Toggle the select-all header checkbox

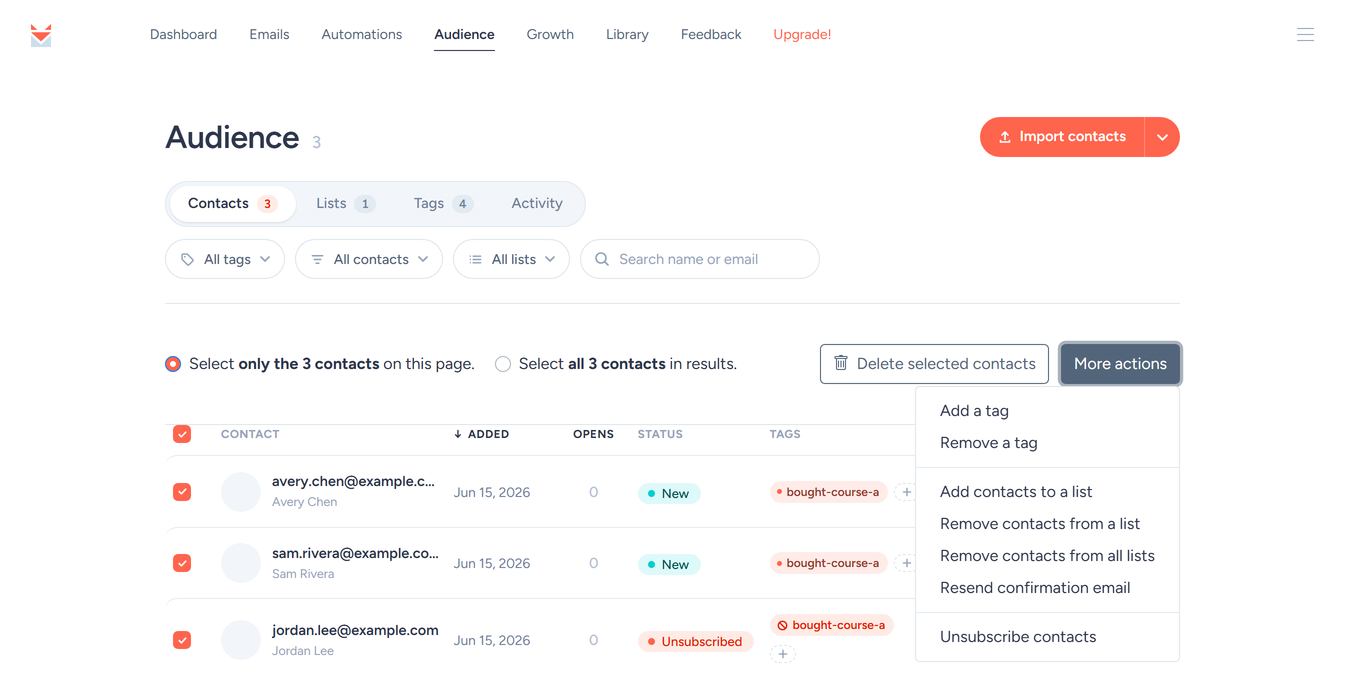pyautogui.click(x=182, y=434)
